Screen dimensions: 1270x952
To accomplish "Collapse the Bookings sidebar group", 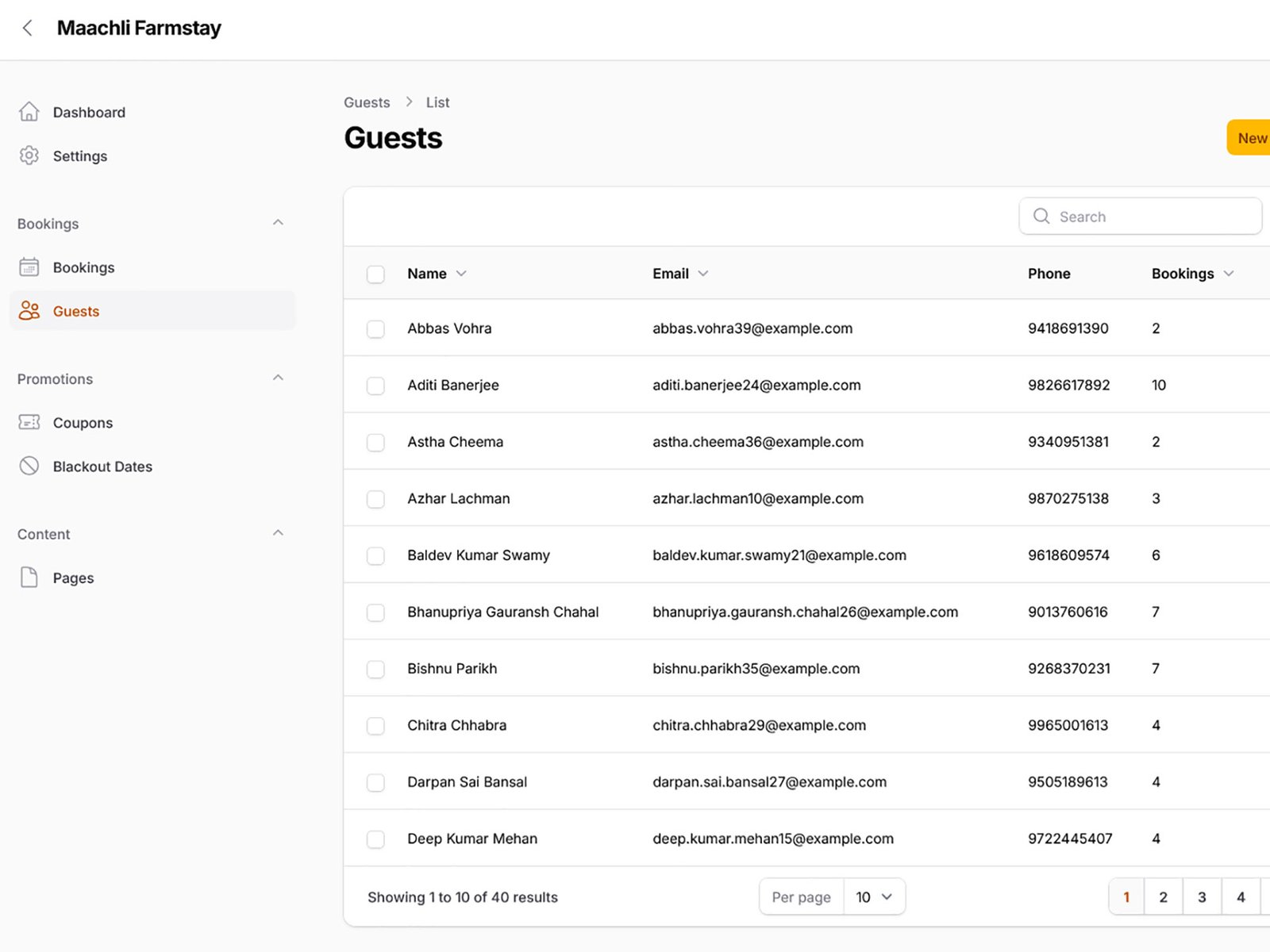I will tap(278, 223).
